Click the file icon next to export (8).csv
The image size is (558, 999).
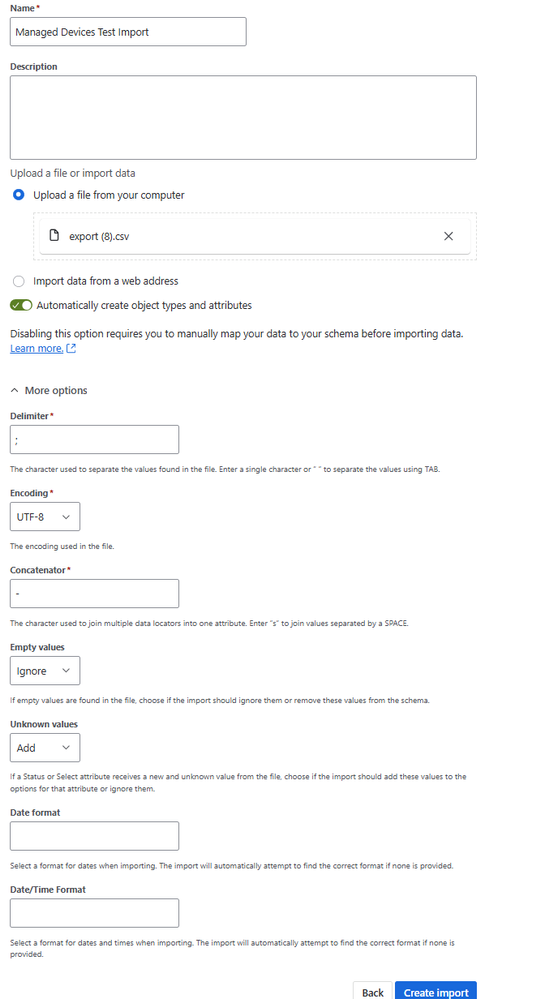point(54,236)
